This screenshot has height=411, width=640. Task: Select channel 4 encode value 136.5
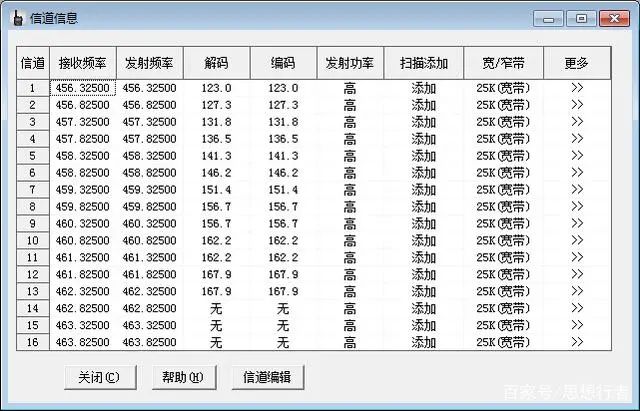(283, 139)
